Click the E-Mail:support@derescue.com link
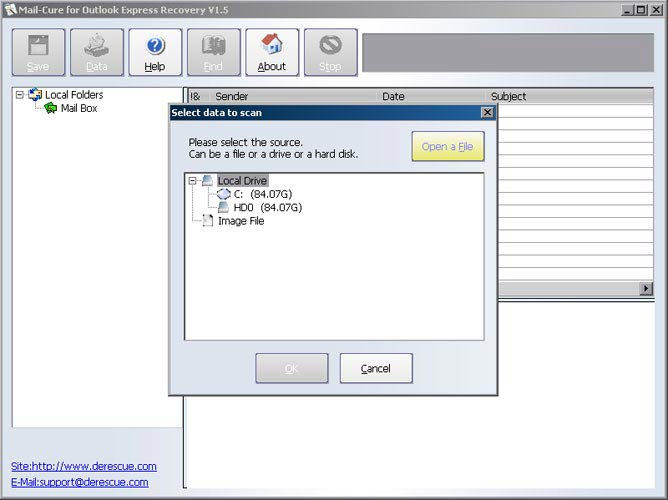Image resolution: width=668 pixels, height=500 pixels. click(80, 482)
